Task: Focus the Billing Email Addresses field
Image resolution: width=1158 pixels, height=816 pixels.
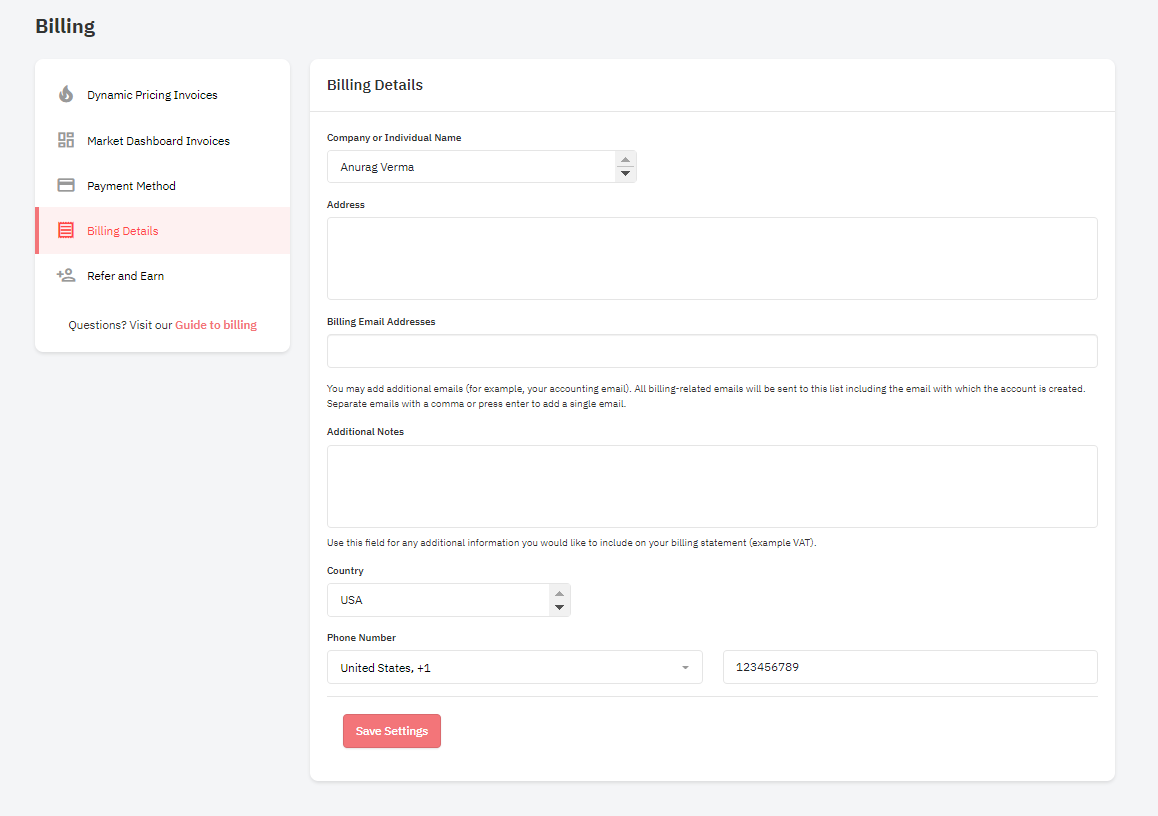Action: pyautogui.click(x=712, y=351)
